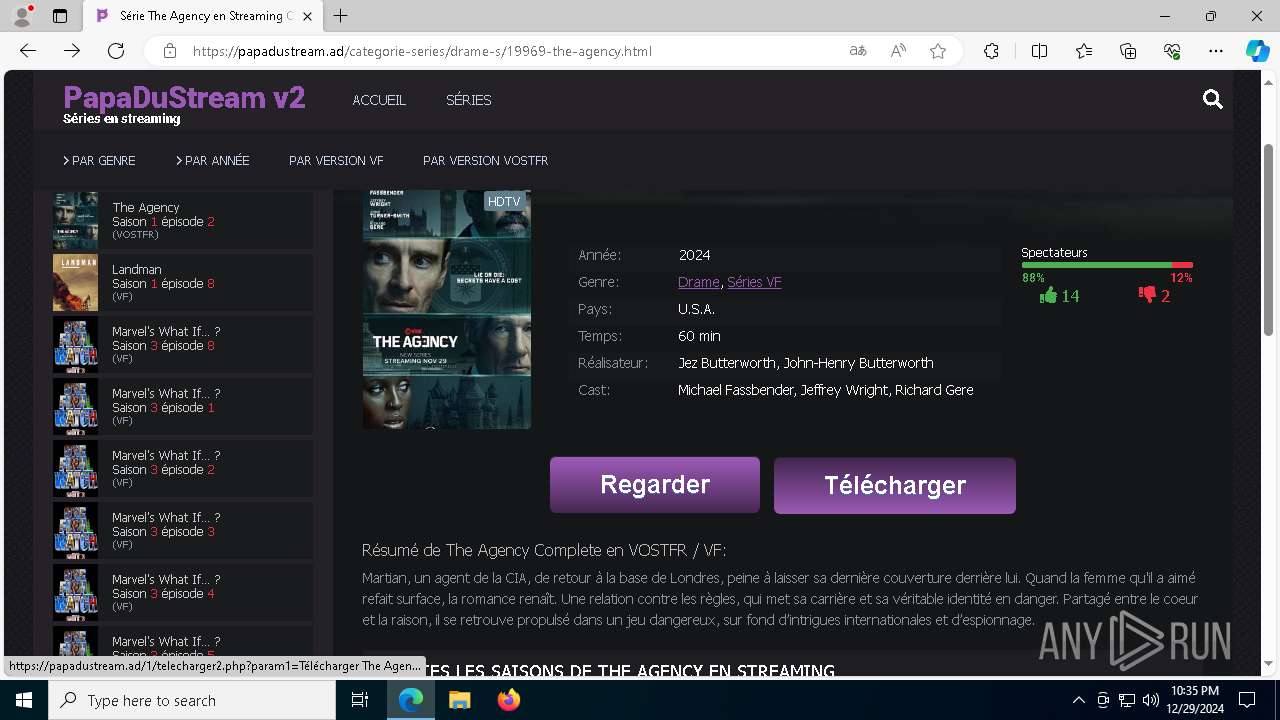Open the browser profile avatar icon
This screenshot has width=1280, height=720.
[x=21, y=16]
